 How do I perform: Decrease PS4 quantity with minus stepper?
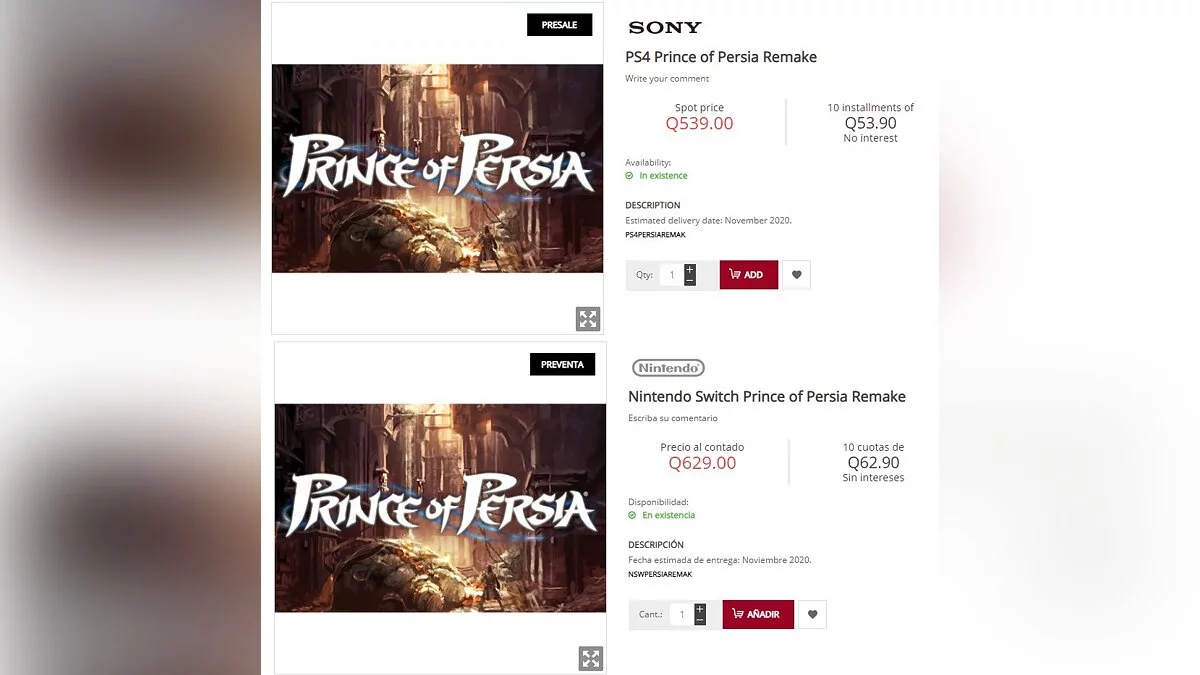(690, 281)
